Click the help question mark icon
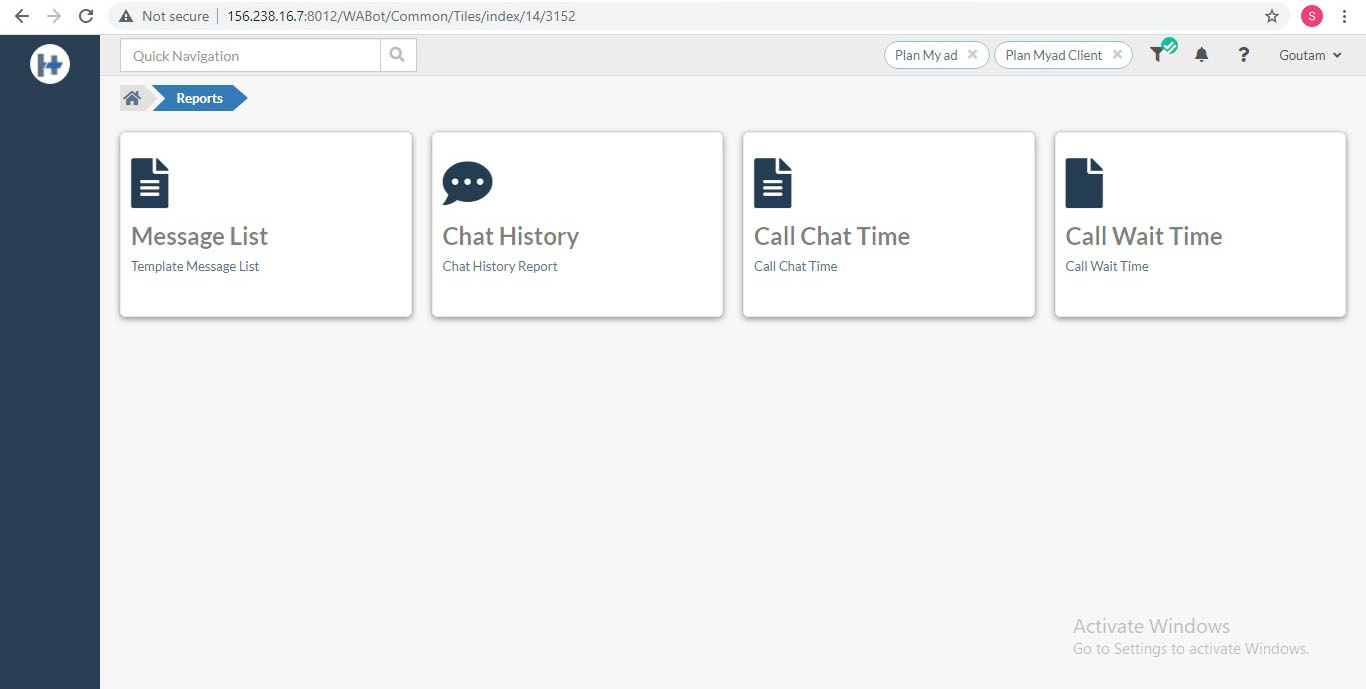 1243,55
